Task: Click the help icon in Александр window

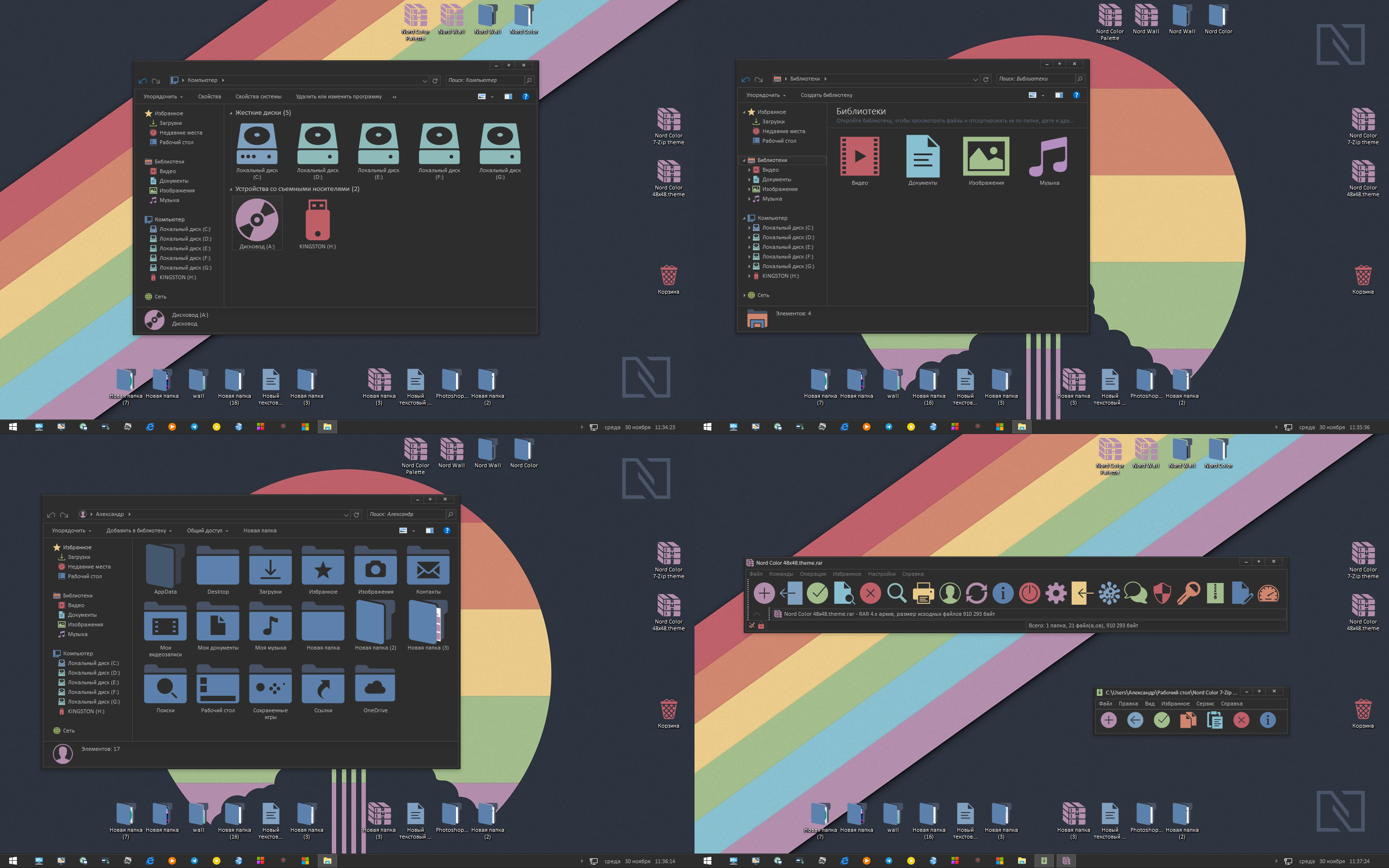Action: coord(447,530)
